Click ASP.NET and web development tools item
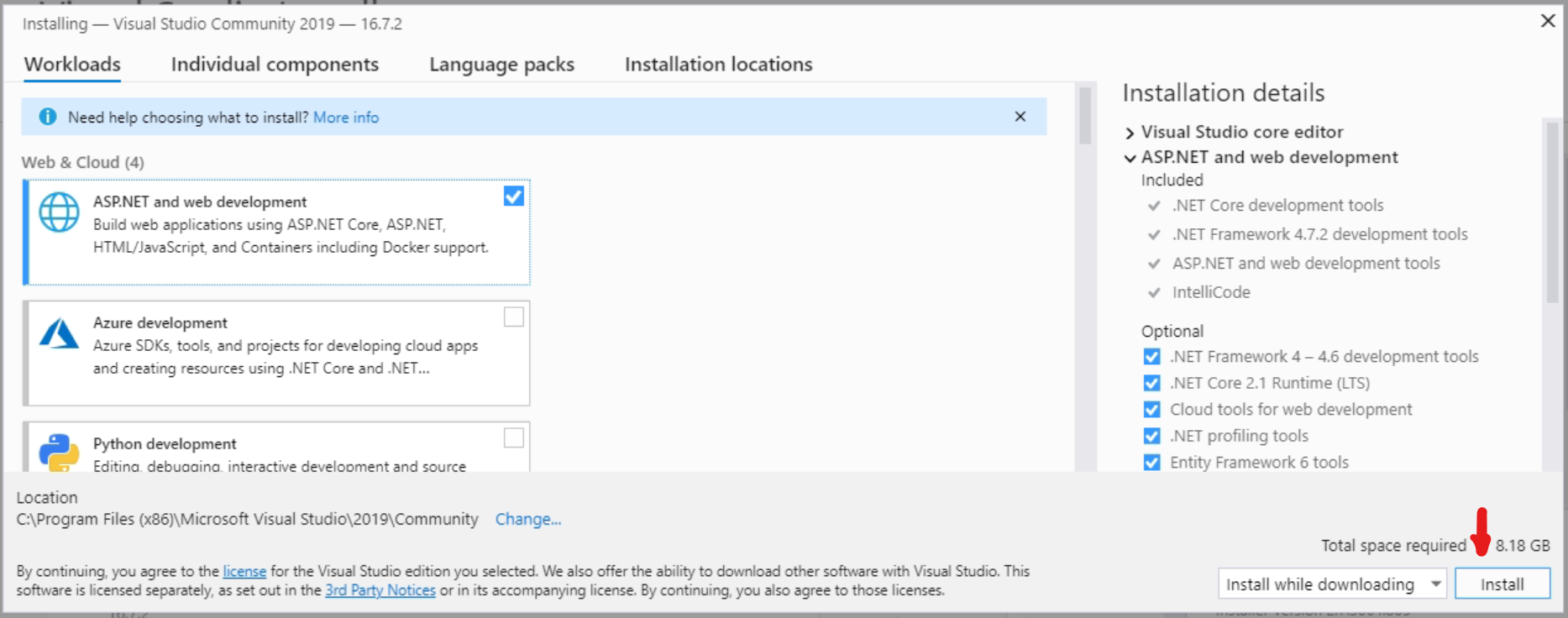1568x618 pixels. pos(1306,263)
